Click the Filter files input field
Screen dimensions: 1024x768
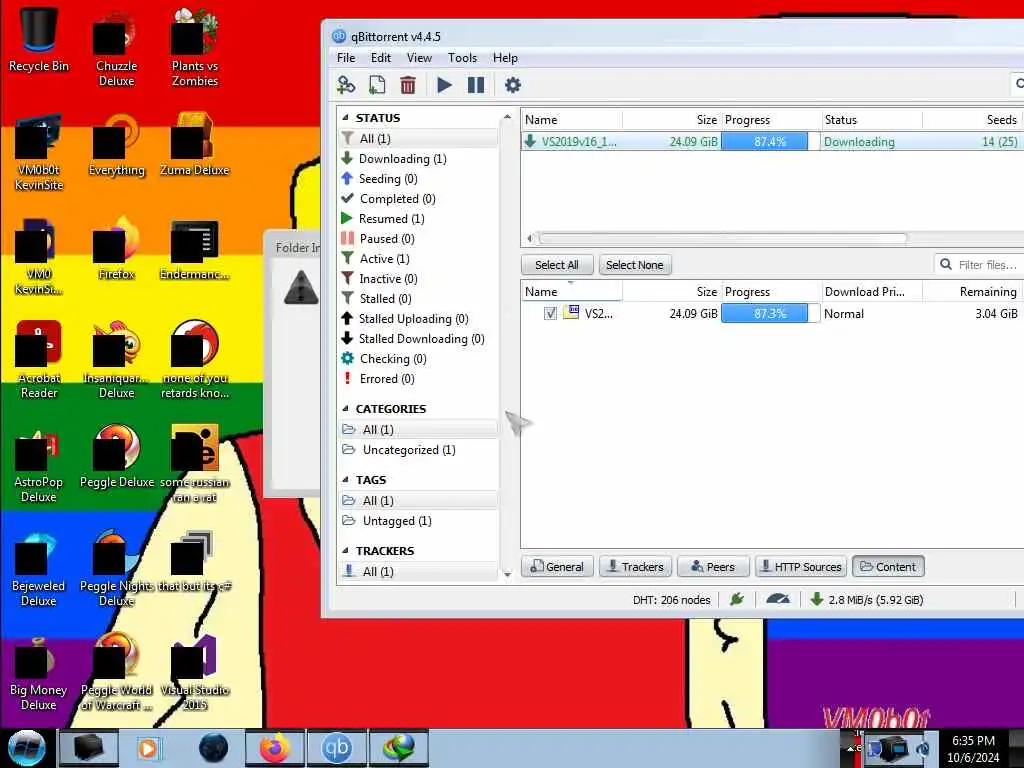980,264
